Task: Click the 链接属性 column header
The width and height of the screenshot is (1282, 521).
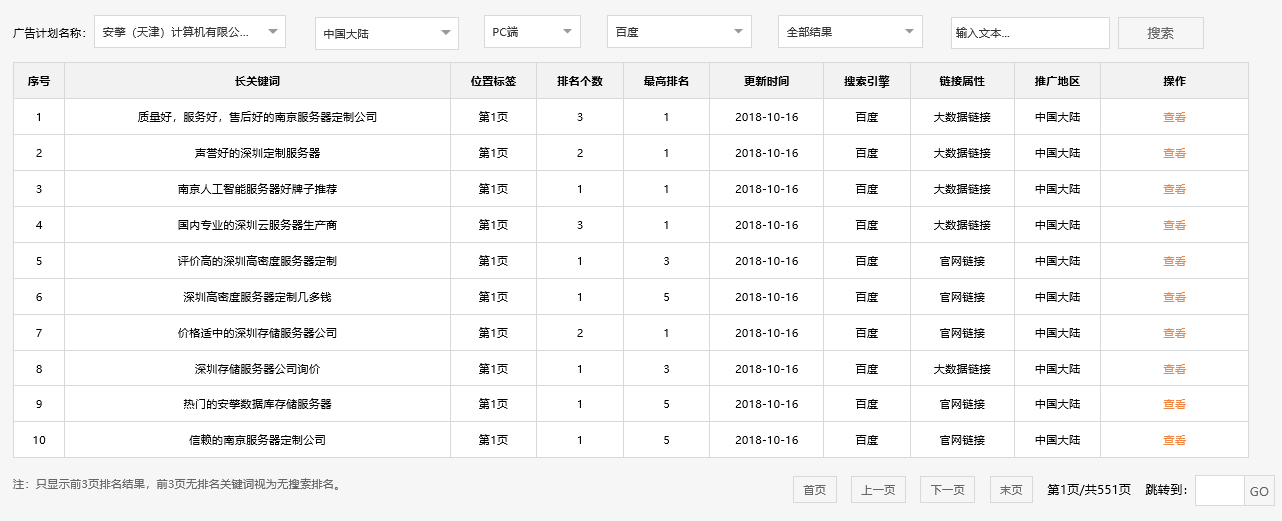Action: [962, 81]
